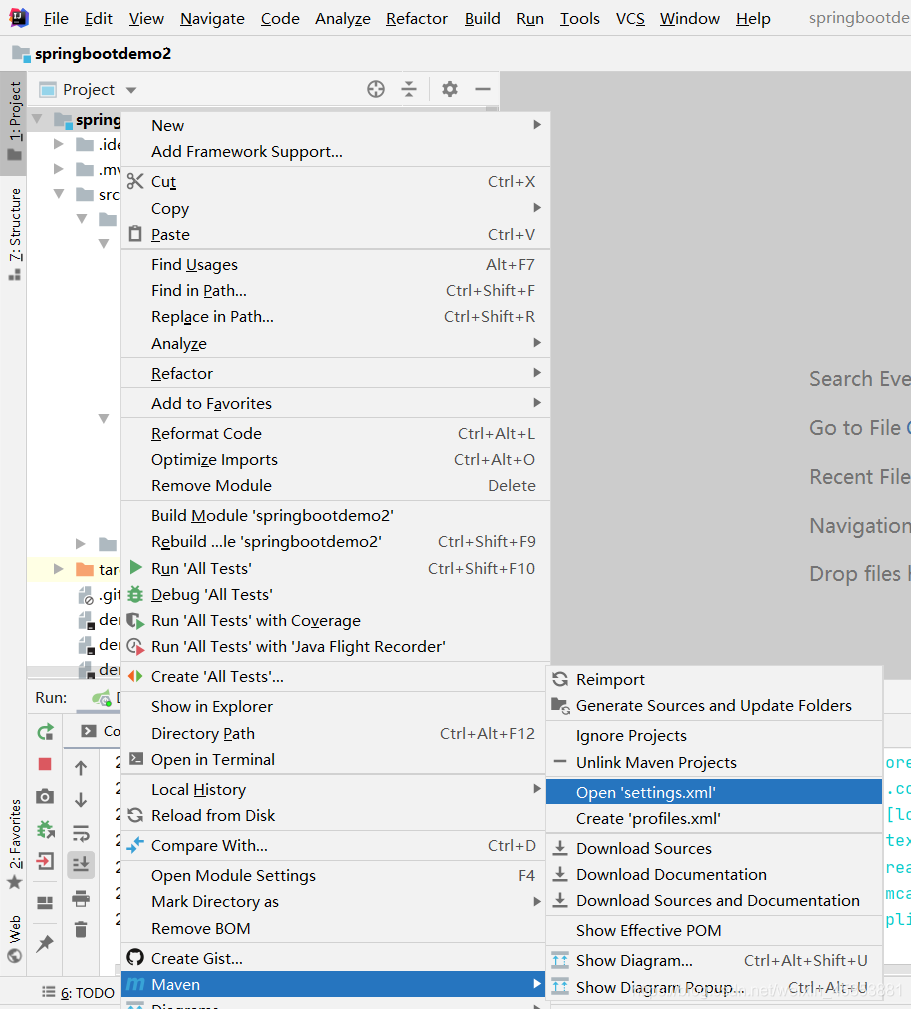Expand the target folder node

point(59,569)
